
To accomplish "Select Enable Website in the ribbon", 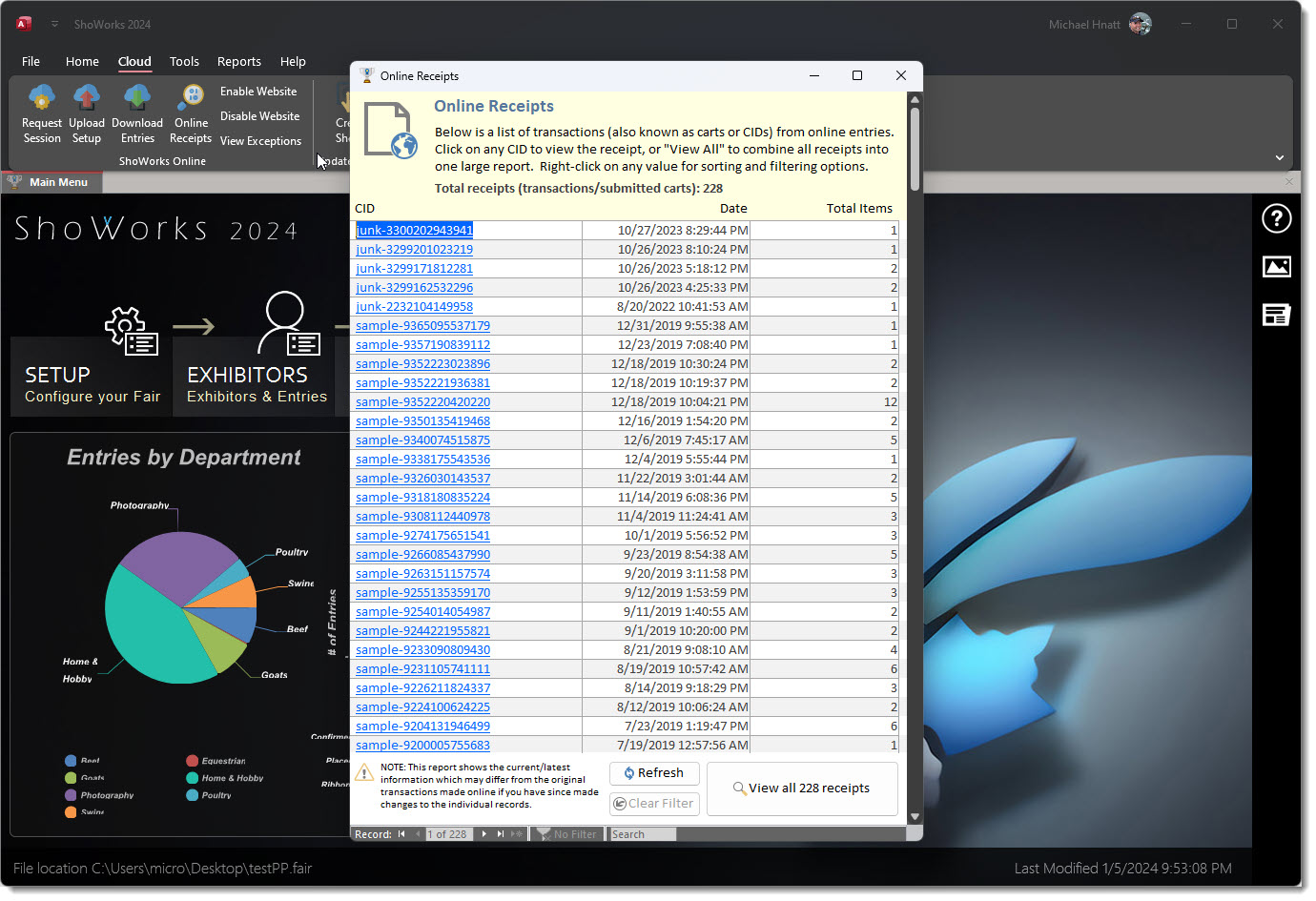I will (258, 92).
